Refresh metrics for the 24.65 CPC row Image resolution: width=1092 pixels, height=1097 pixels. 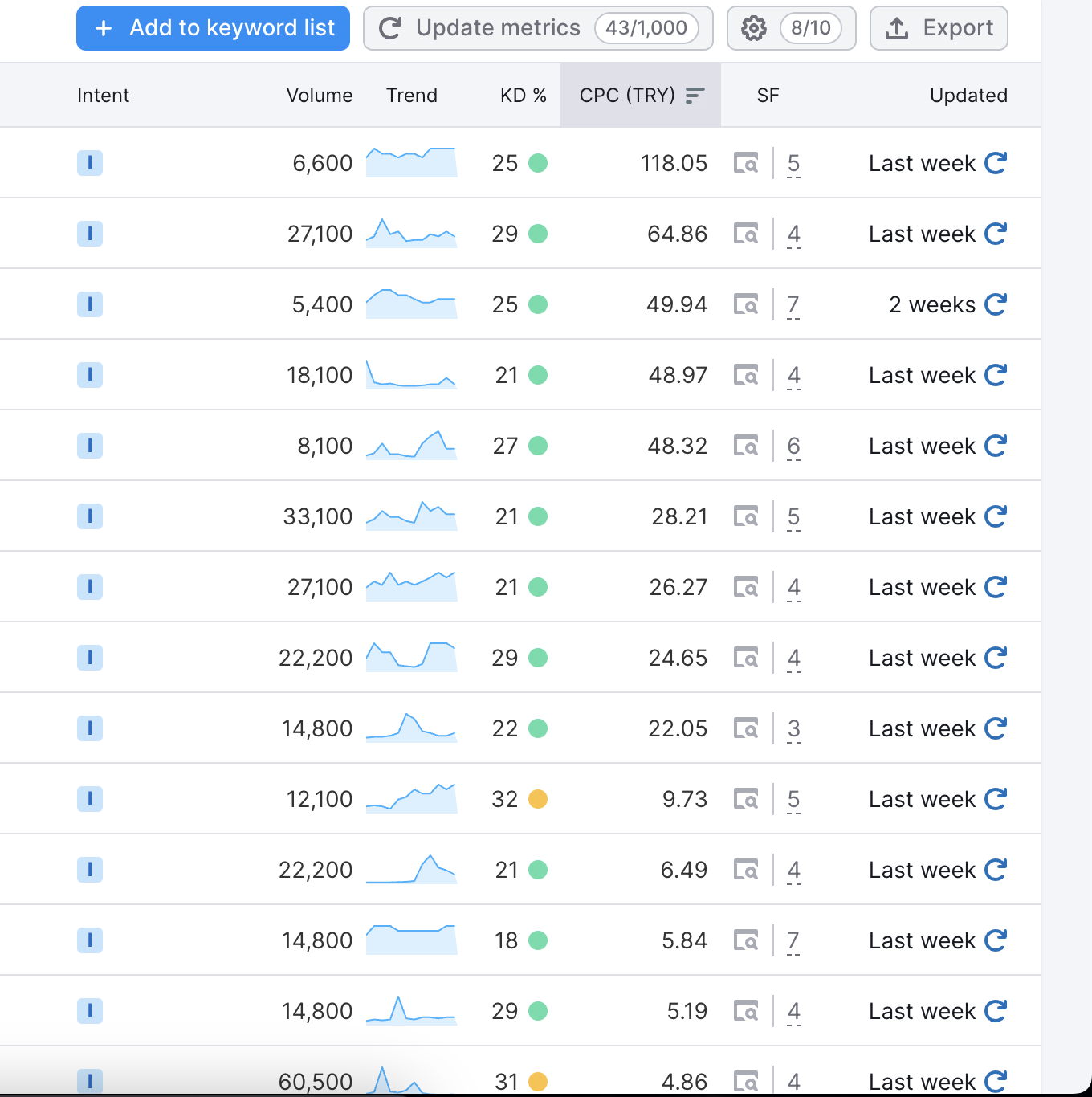(996, 658)
